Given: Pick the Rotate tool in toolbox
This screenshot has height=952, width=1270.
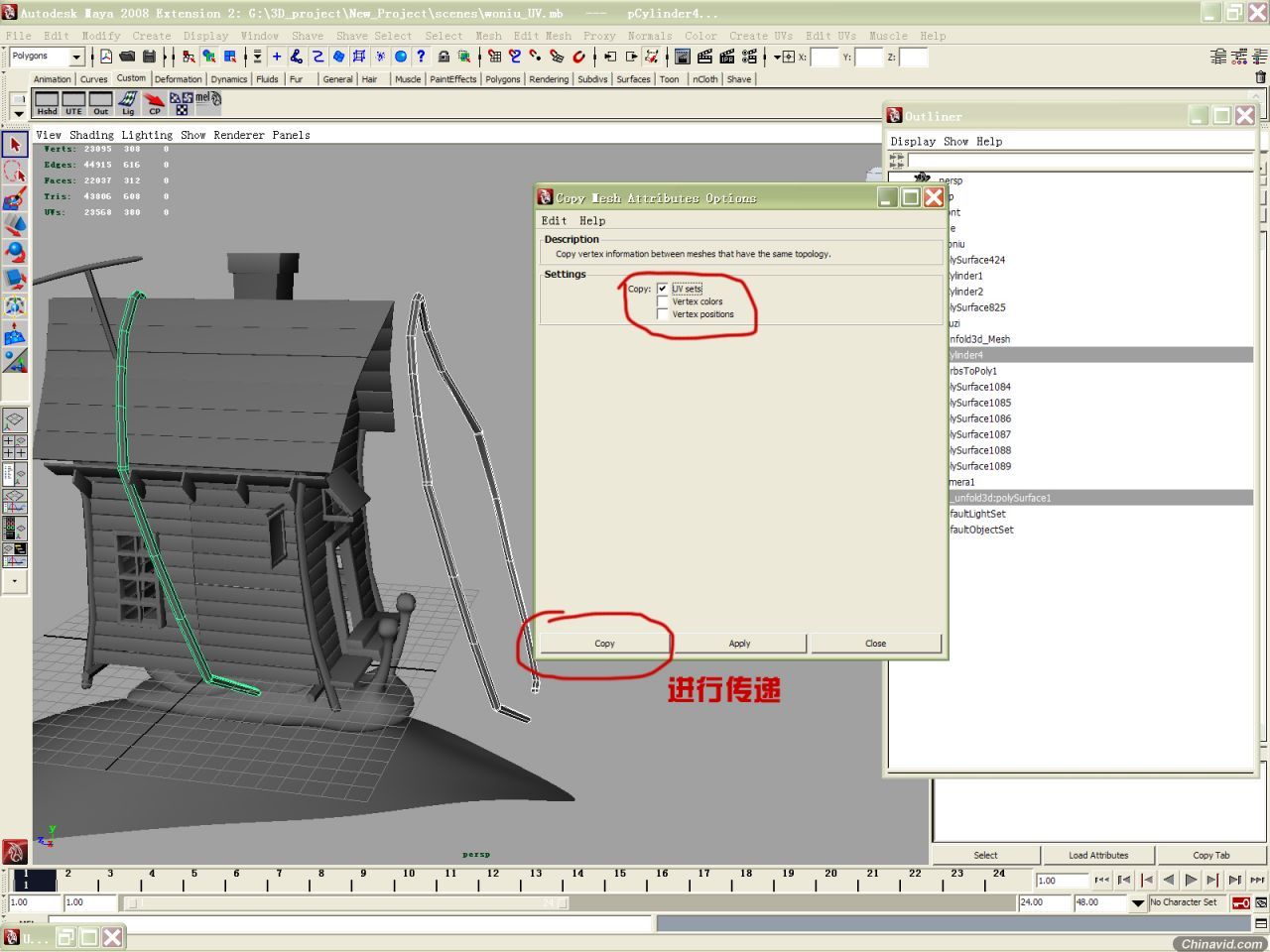Looking at the screenshot, I should tap(14, 252).
